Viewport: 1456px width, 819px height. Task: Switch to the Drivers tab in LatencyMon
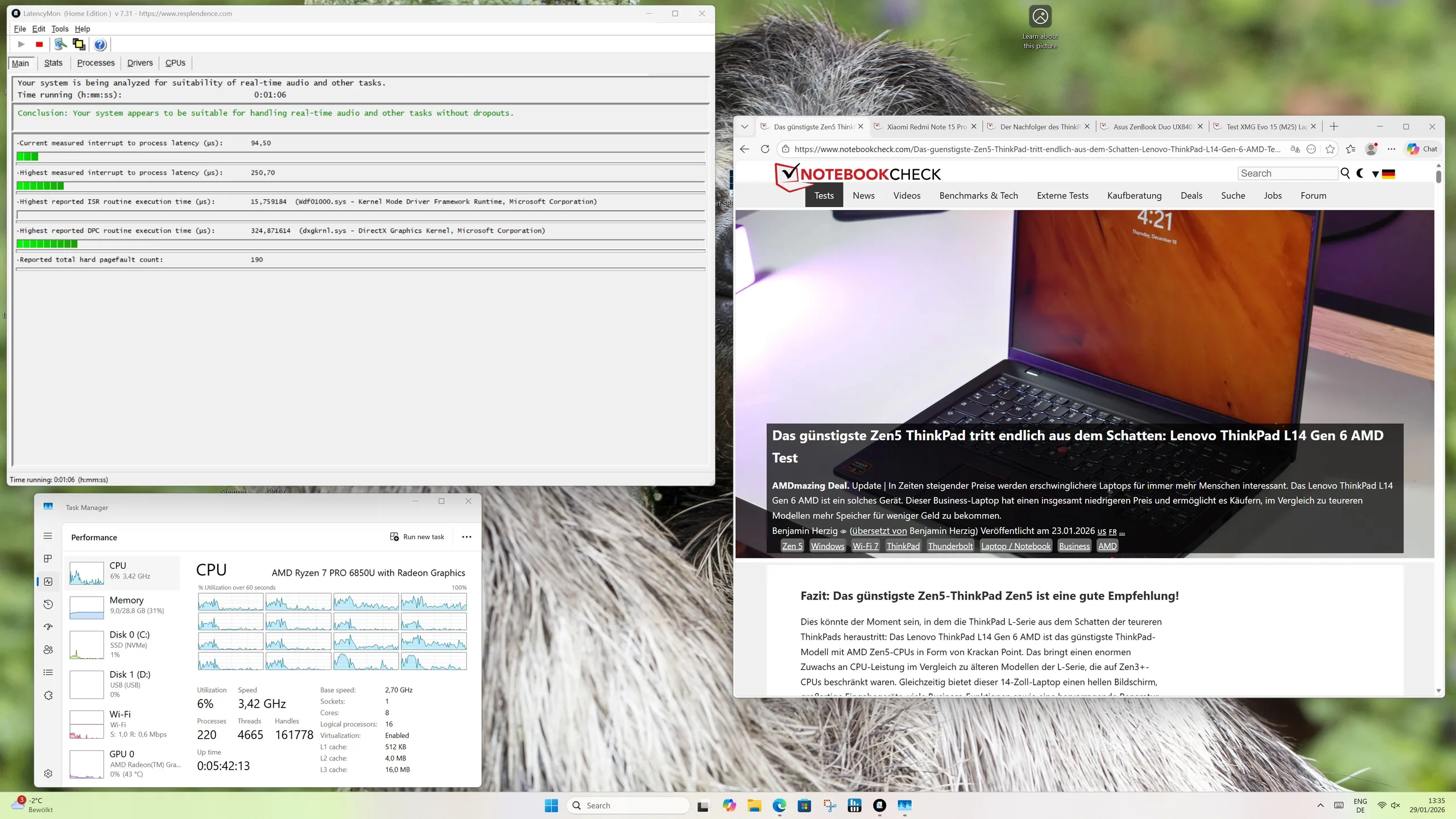(x=140, y=63)
